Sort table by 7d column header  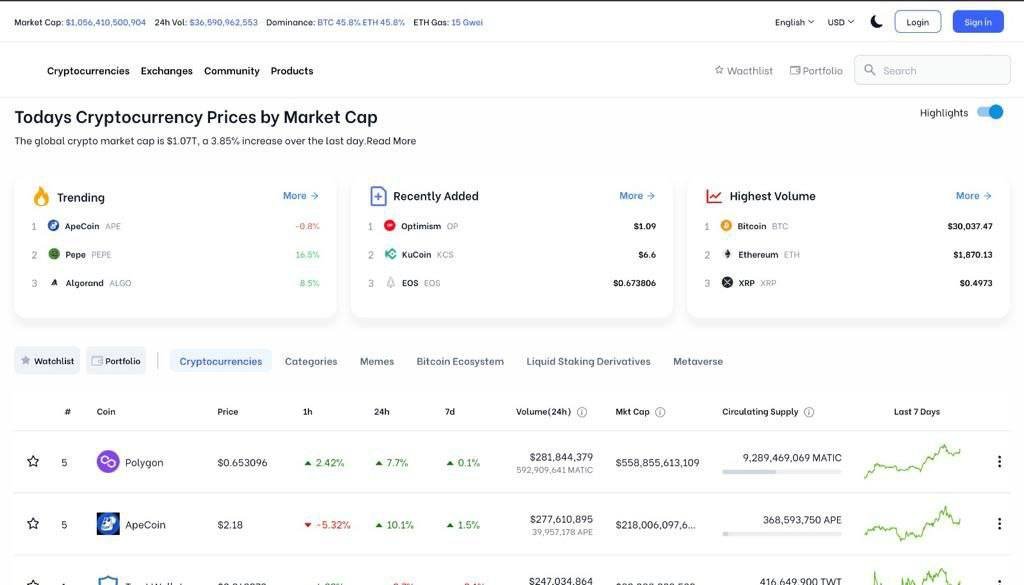tap(450, 411)
